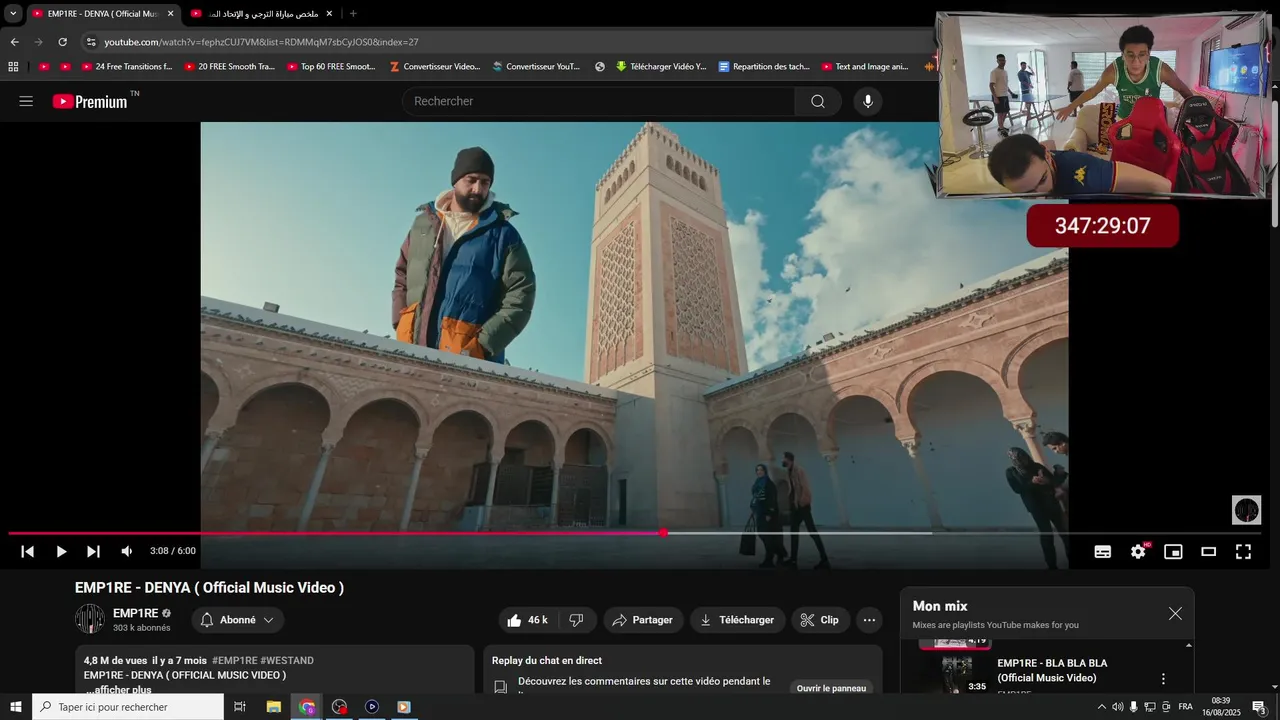Open Télécharger Vidéo Y... bookmark
The height and width of the screenshot is (720, 1280).
[661, 67]
